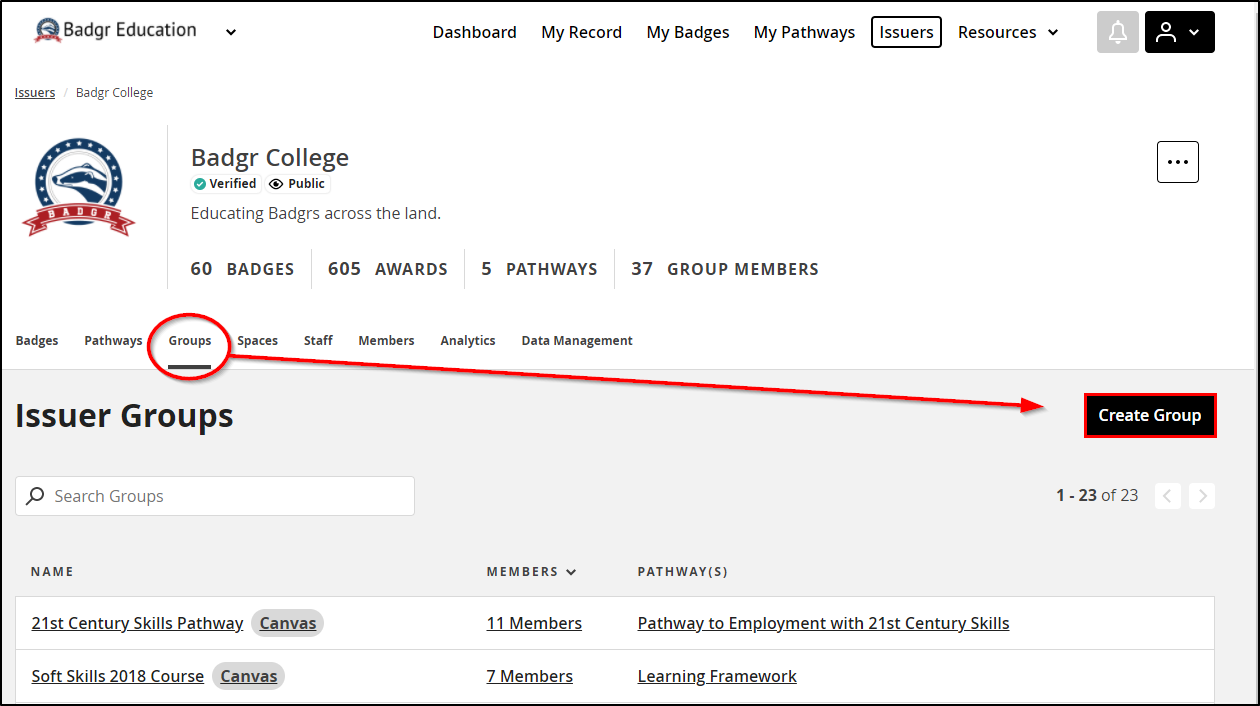Image resolution: width=1260 pixels, height=706 pixels.
Task: Click the NAME column header
Action: 52,572
